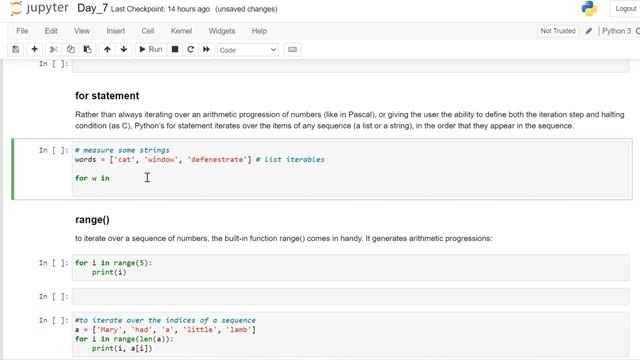Run the selected cell
640x360 pixels.
point(151,49)
